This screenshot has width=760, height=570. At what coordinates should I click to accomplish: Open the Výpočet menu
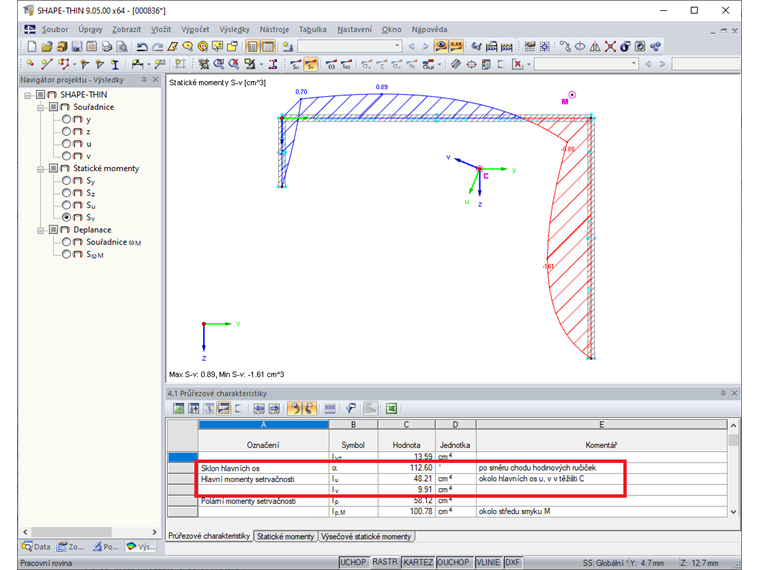(195, 30)
